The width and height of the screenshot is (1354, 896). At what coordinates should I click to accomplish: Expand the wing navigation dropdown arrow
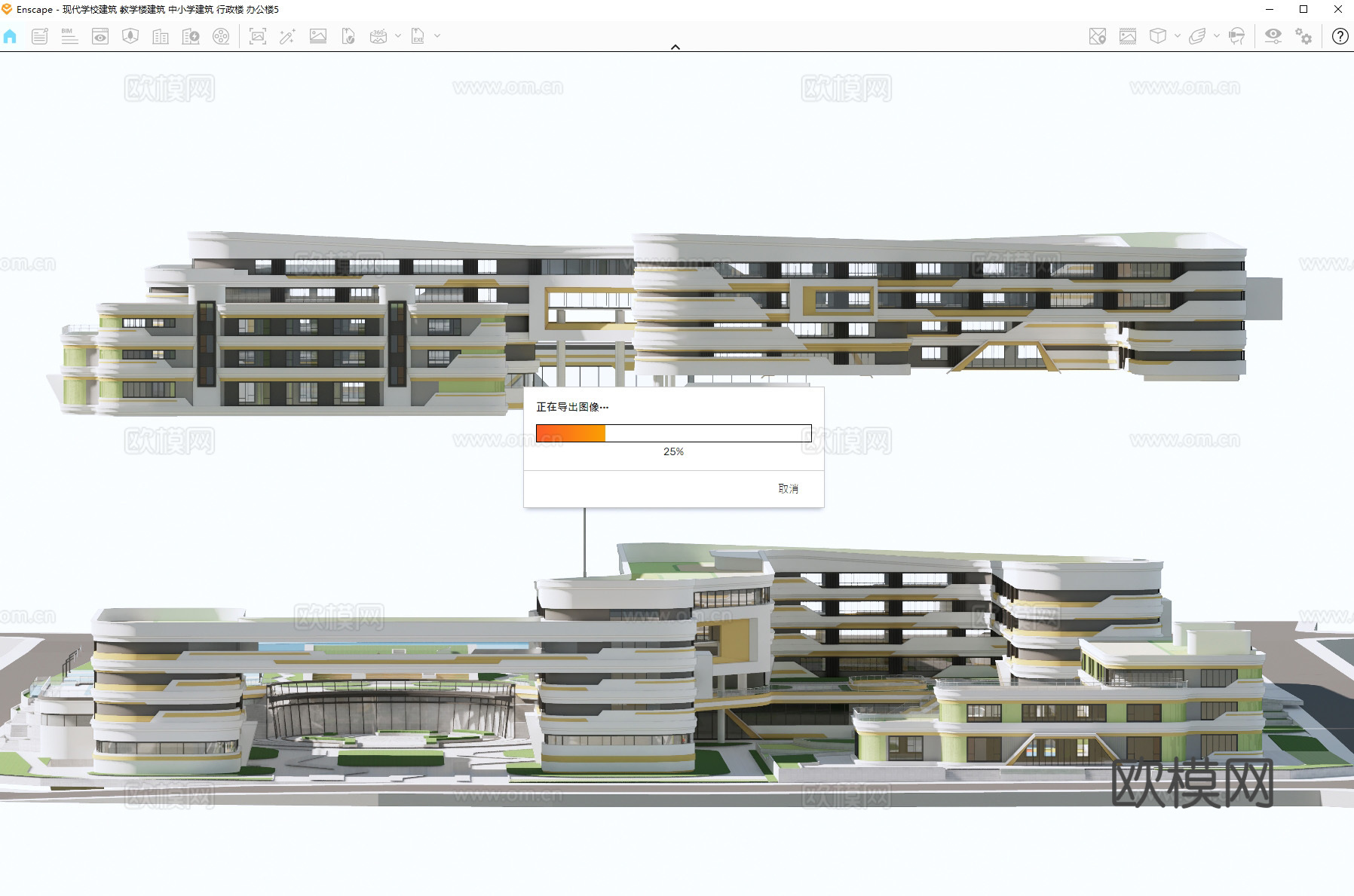coord(1217,36)
